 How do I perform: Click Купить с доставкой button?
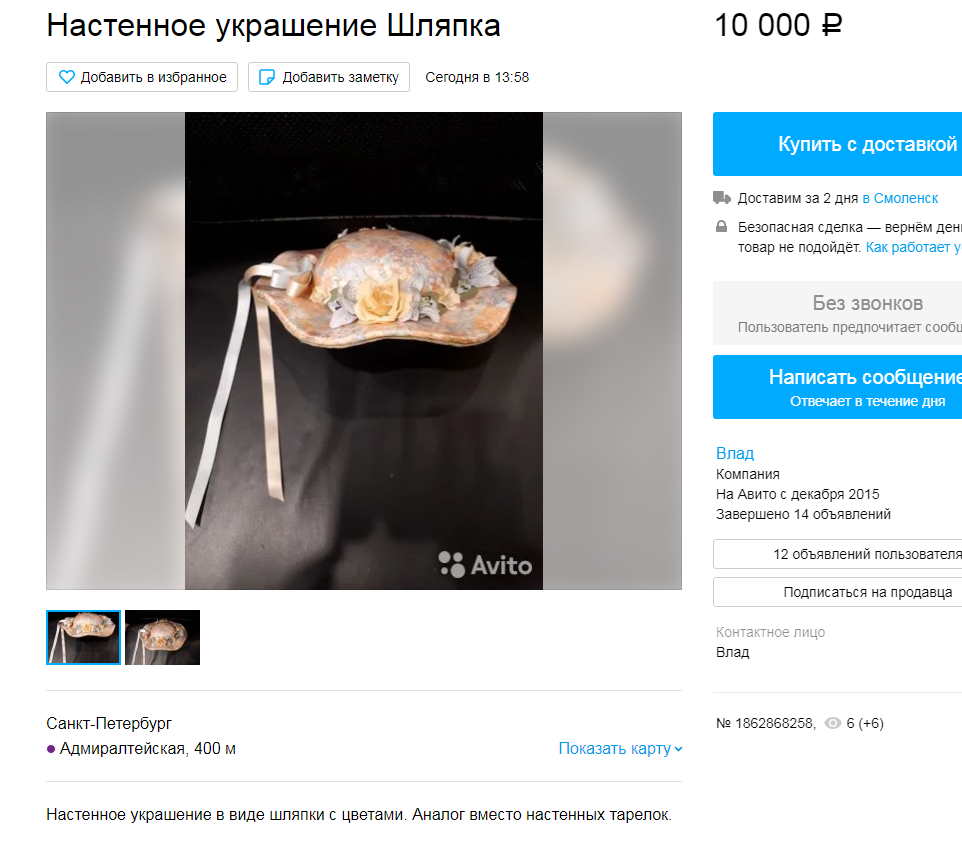(x=837, y=144)
